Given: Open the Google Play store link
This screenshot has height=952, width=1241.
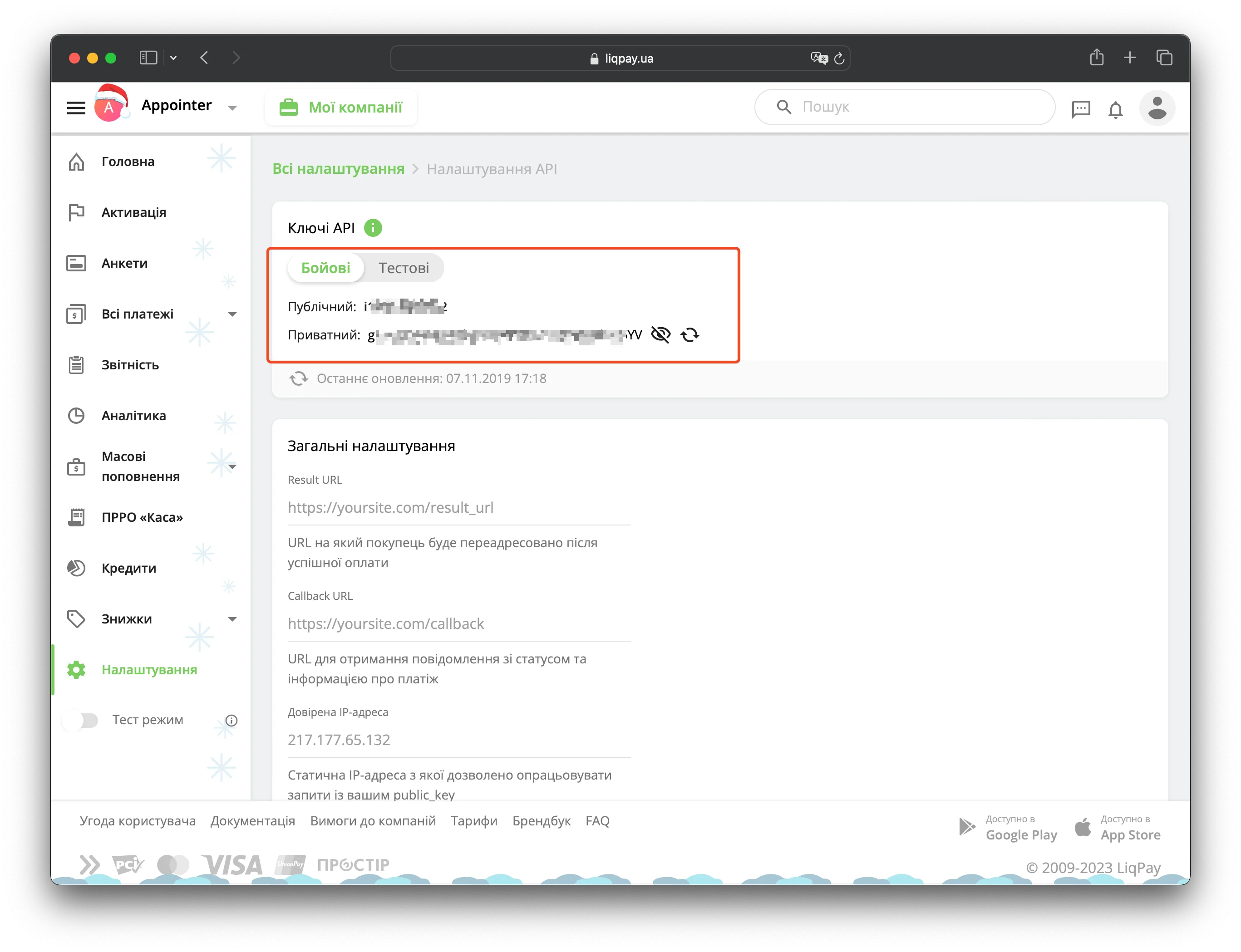Looking at the screenshot, I should tap(1007, 828).
